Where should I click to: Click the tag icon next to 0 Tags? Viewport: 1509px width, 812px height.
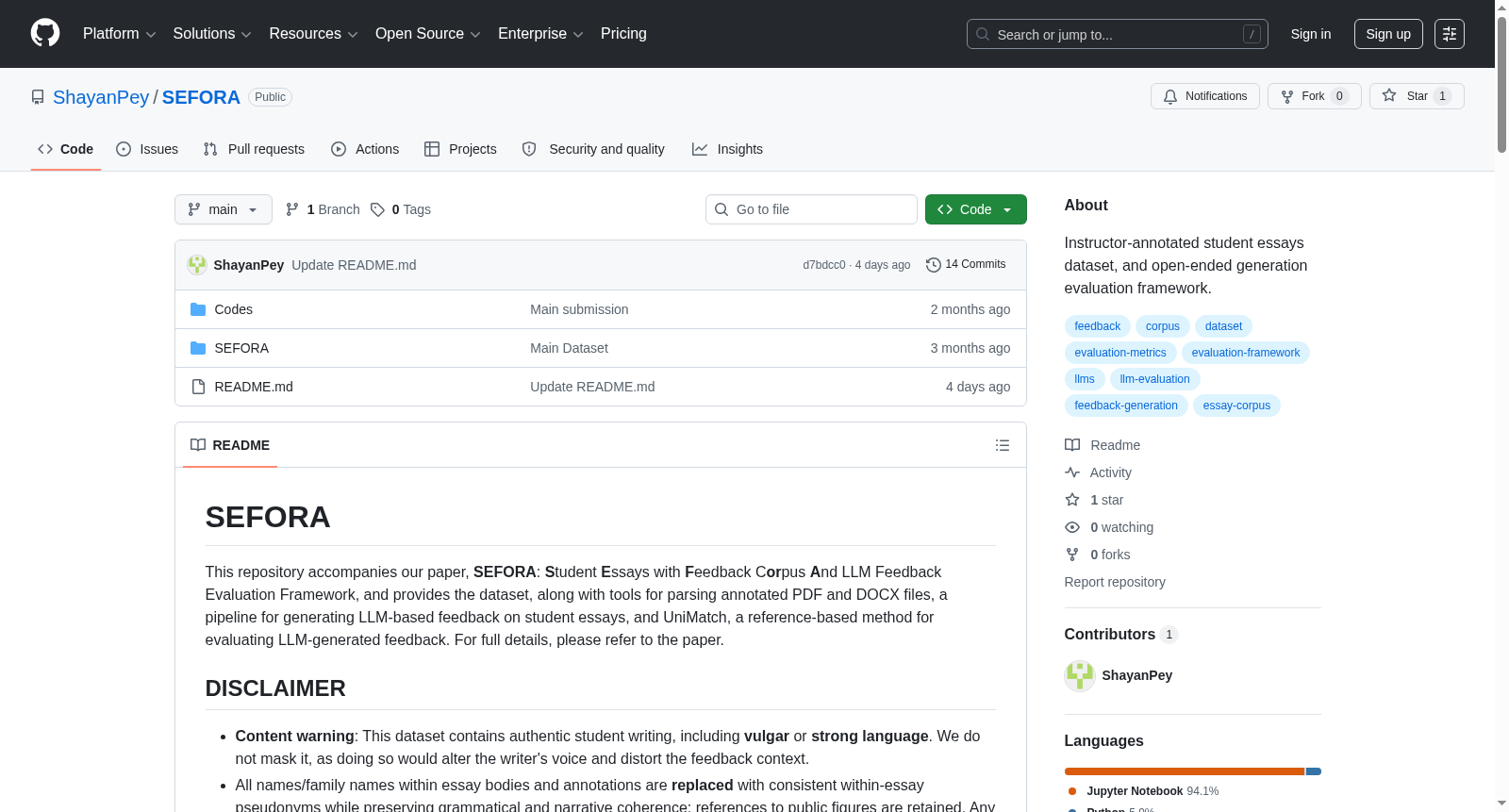pyautogui.click(x=377, y=209)
